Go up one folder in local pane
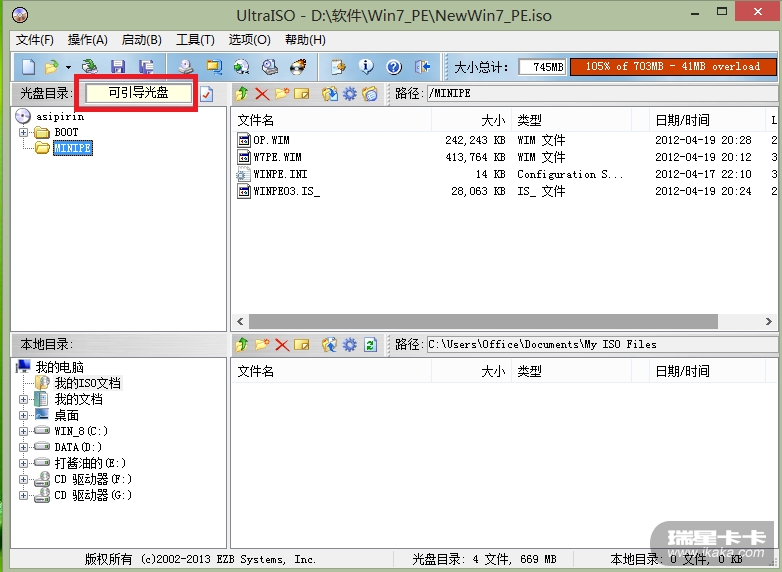This screenshot has width=782, height=572. (x=242, y=344)
